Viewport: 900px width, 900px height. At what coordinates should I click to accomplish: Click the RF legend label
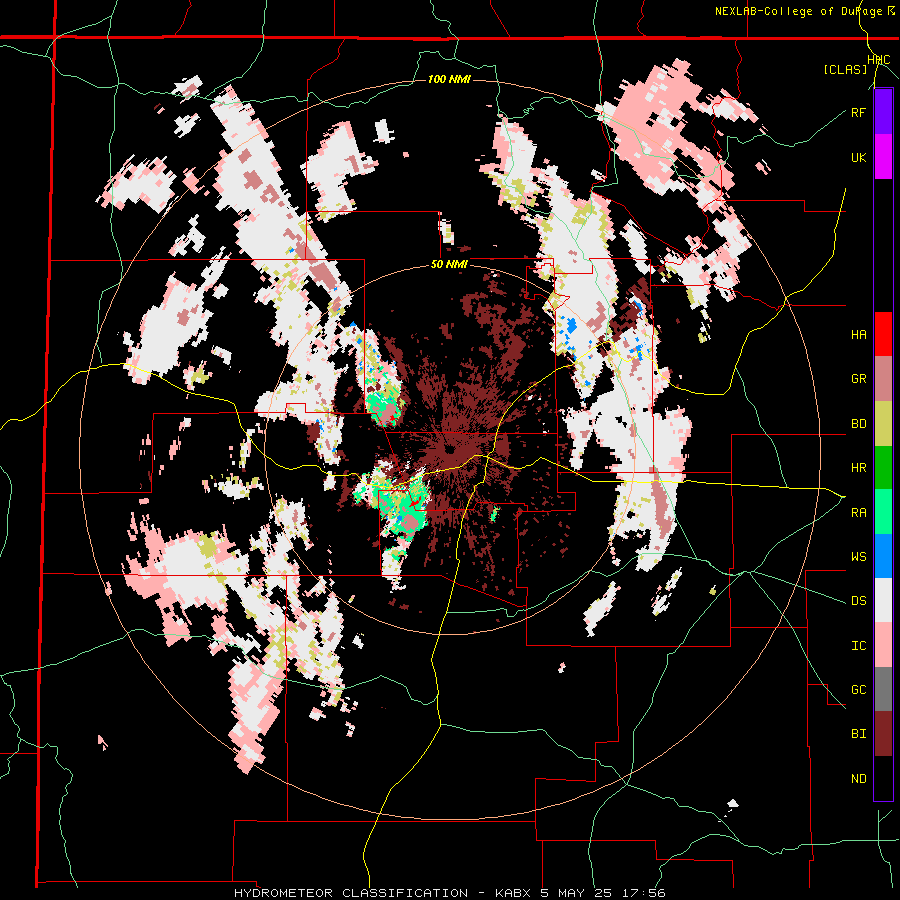858,113
